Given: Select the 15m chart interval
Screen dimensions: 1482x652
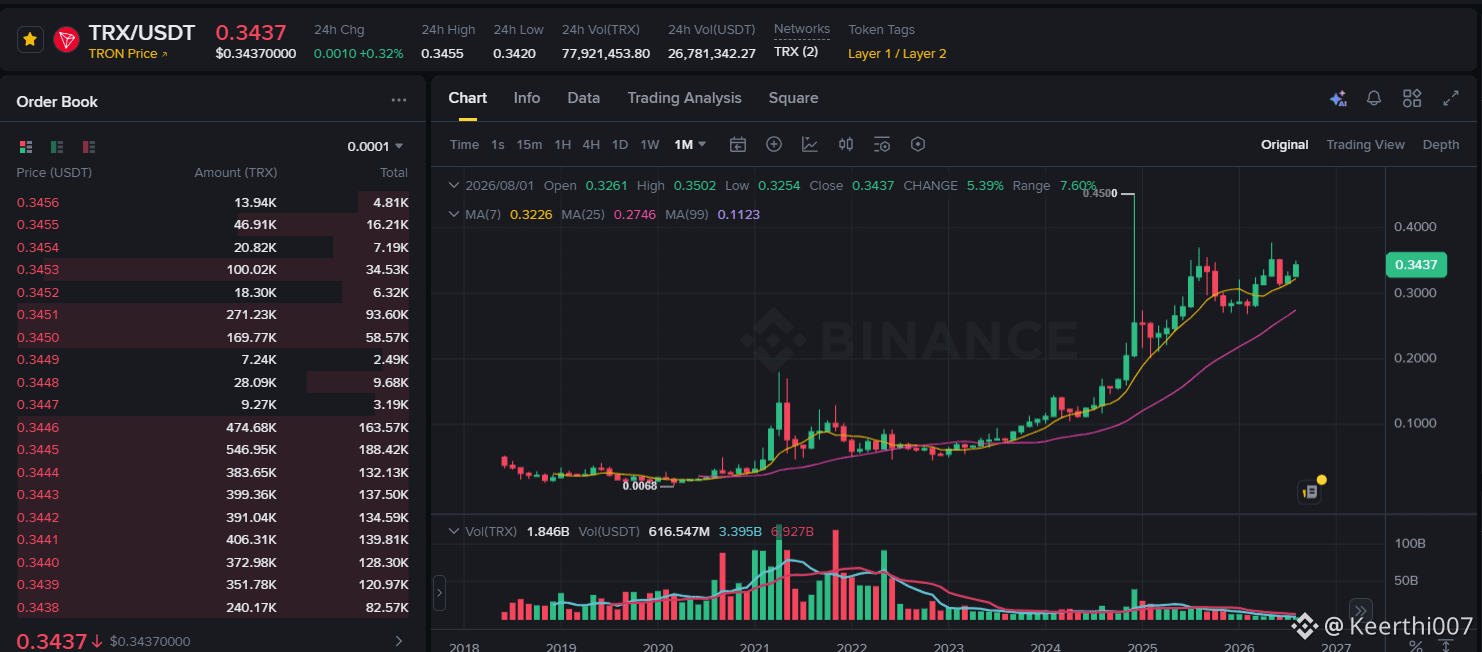Looking at the screenshot, I should pyautogui.click(x=529, y=145).
